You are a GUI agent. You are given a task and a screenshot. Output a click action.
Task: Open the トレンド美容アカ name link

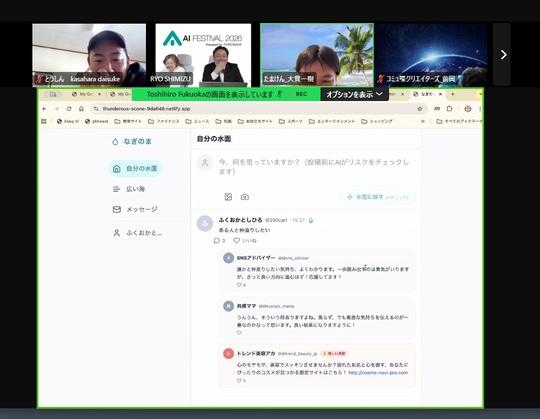[256, 353]
